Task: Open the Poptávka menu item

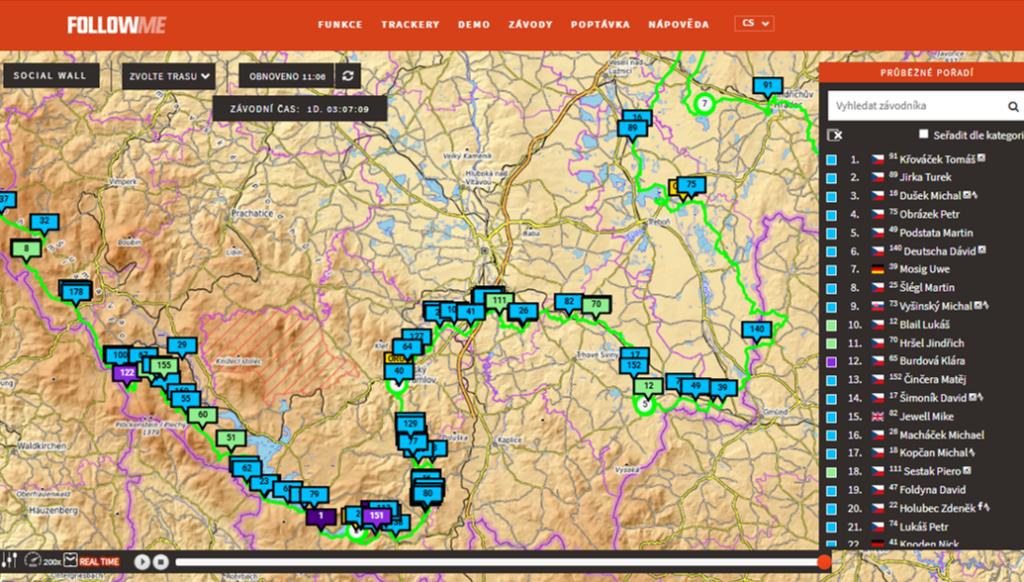Action: click(x=600, y=25)
